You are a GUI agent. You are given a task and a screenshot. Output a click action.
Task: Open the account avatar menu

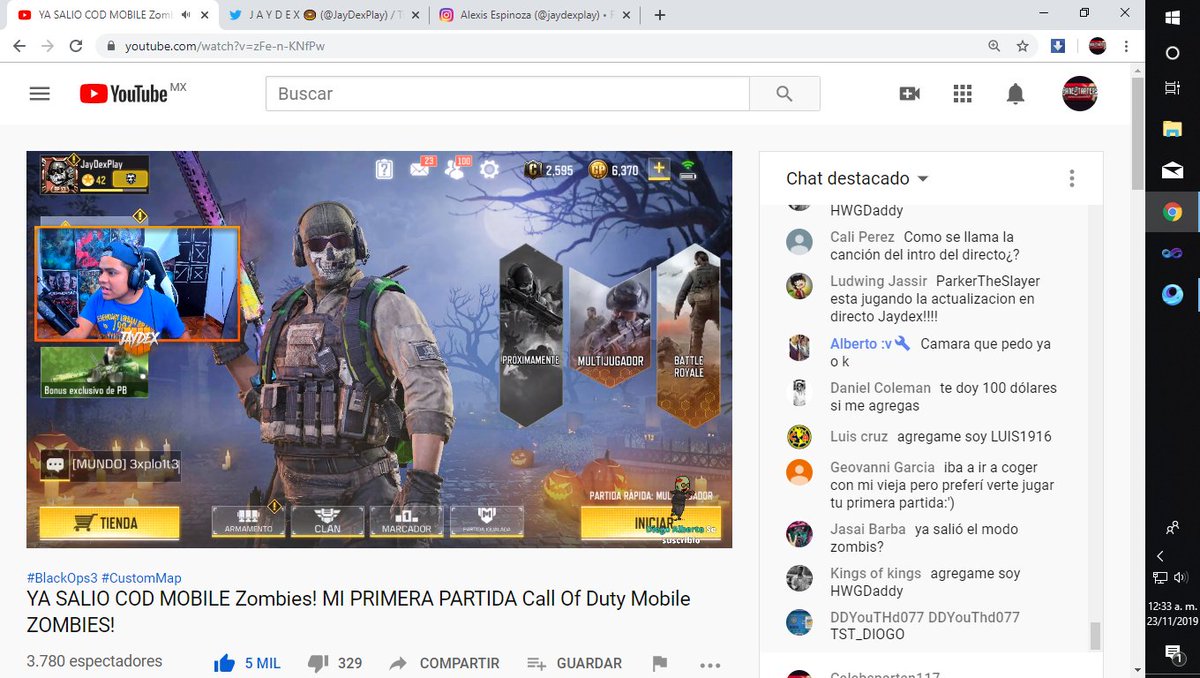point(1079,93)
